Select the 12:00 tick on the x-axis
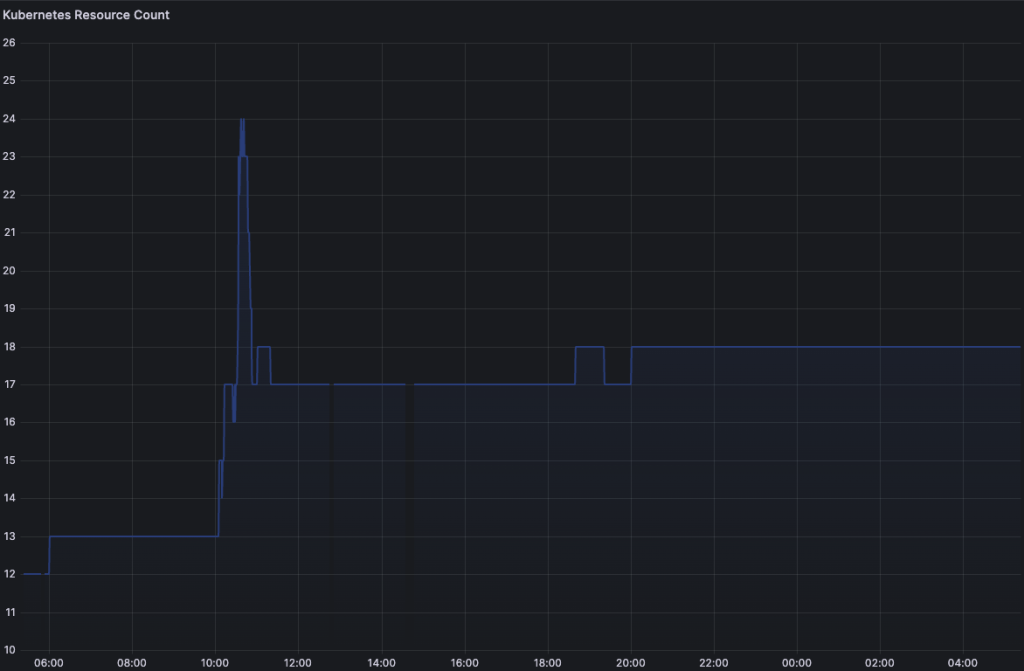Viewport: 1024px width, 671px height. [298, 662]
